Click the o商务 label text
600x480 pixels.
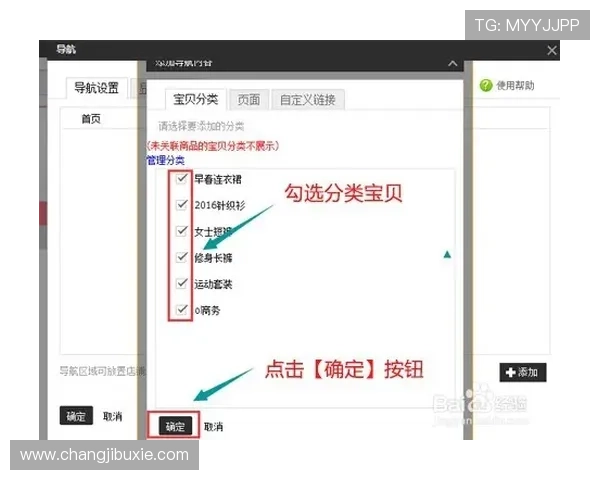click(207, 310)
